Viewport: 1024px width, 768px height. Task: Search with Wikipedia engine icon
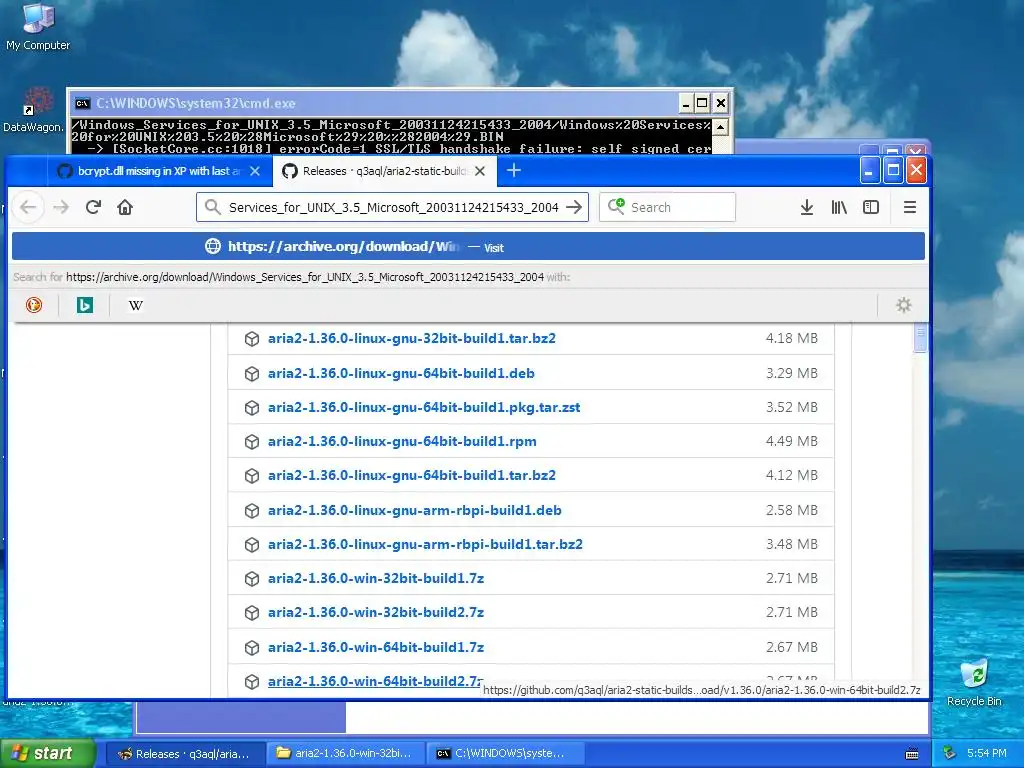pyautogui.click(x=136, y=305)
